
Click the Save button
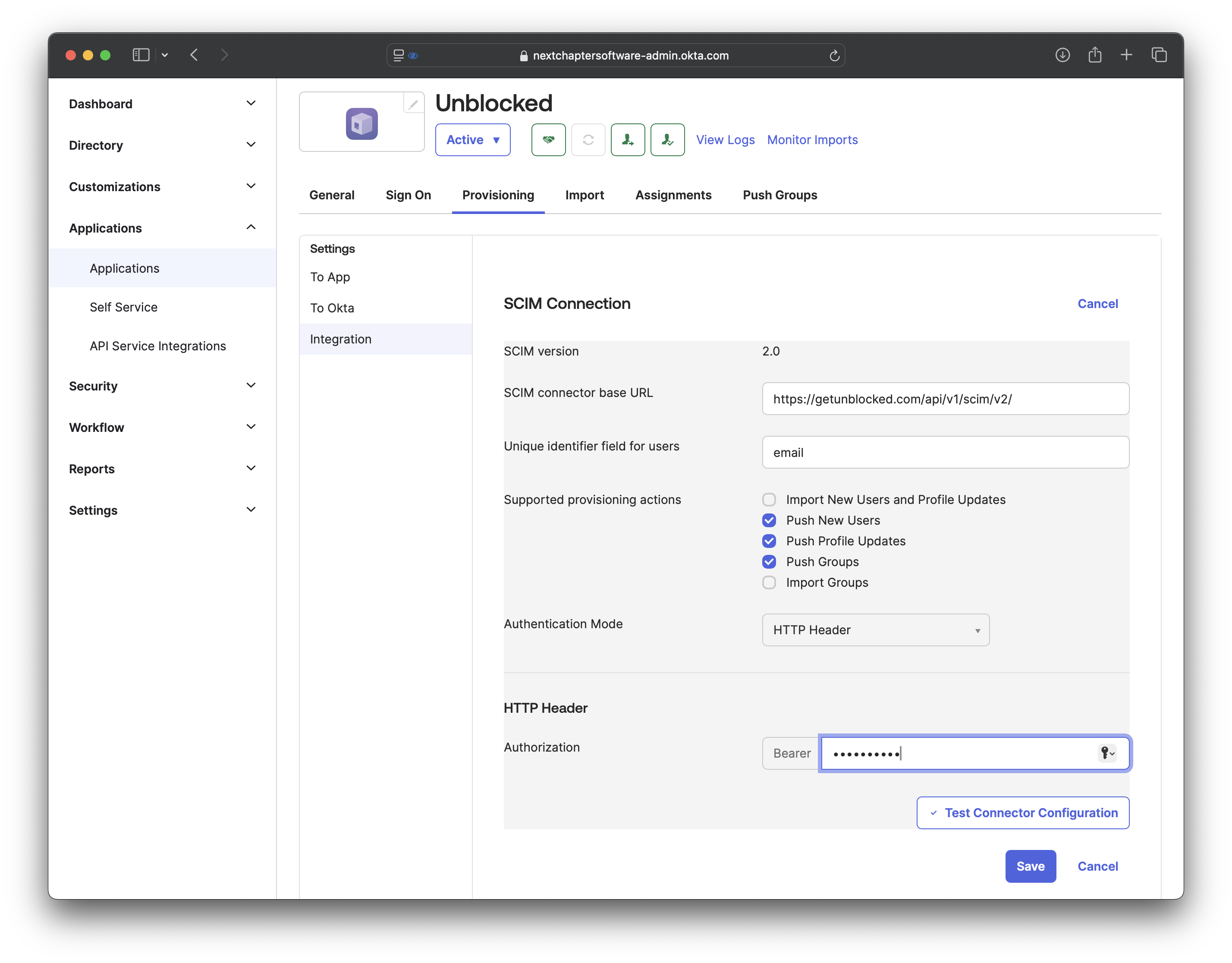(x=1030, y=866)
